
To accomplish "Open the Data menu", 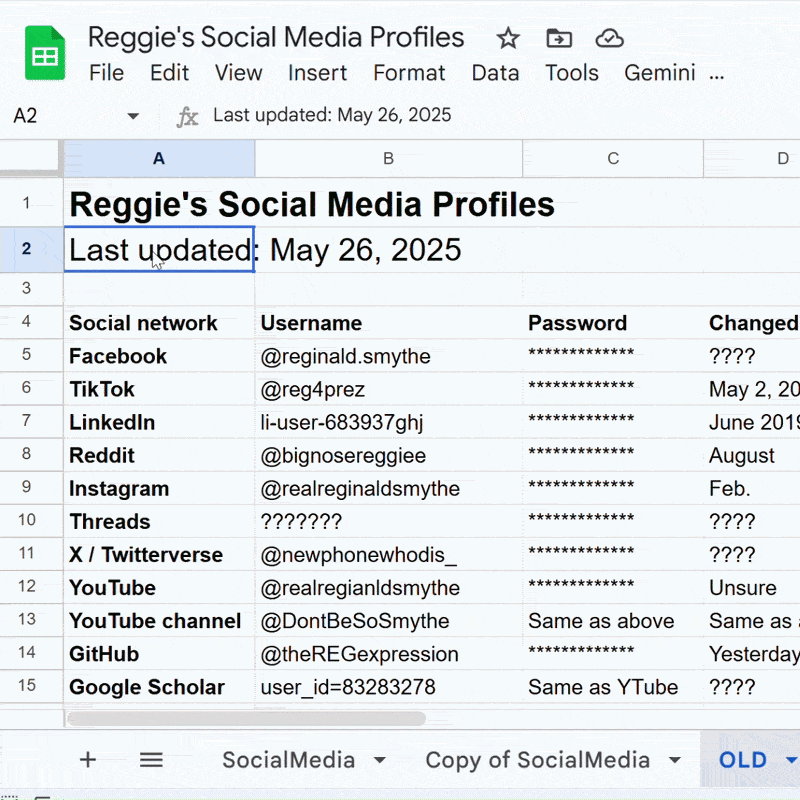I will tap(495, 73).
